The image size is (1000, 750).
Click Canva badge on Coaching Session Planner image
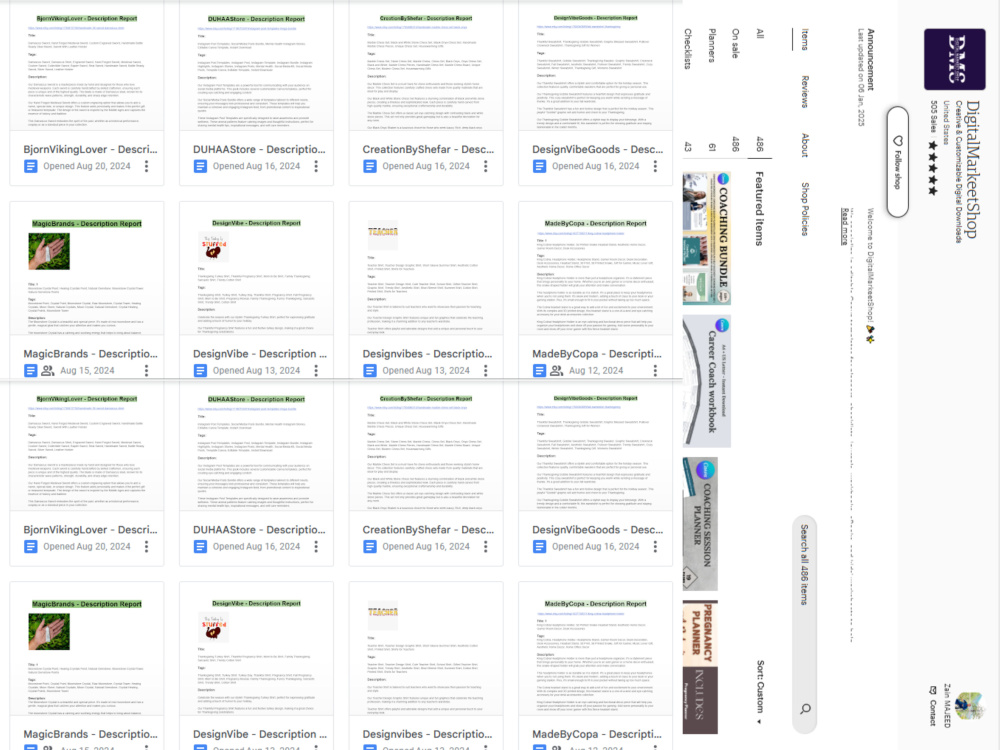pyautogui.click(x=705, y=471)
